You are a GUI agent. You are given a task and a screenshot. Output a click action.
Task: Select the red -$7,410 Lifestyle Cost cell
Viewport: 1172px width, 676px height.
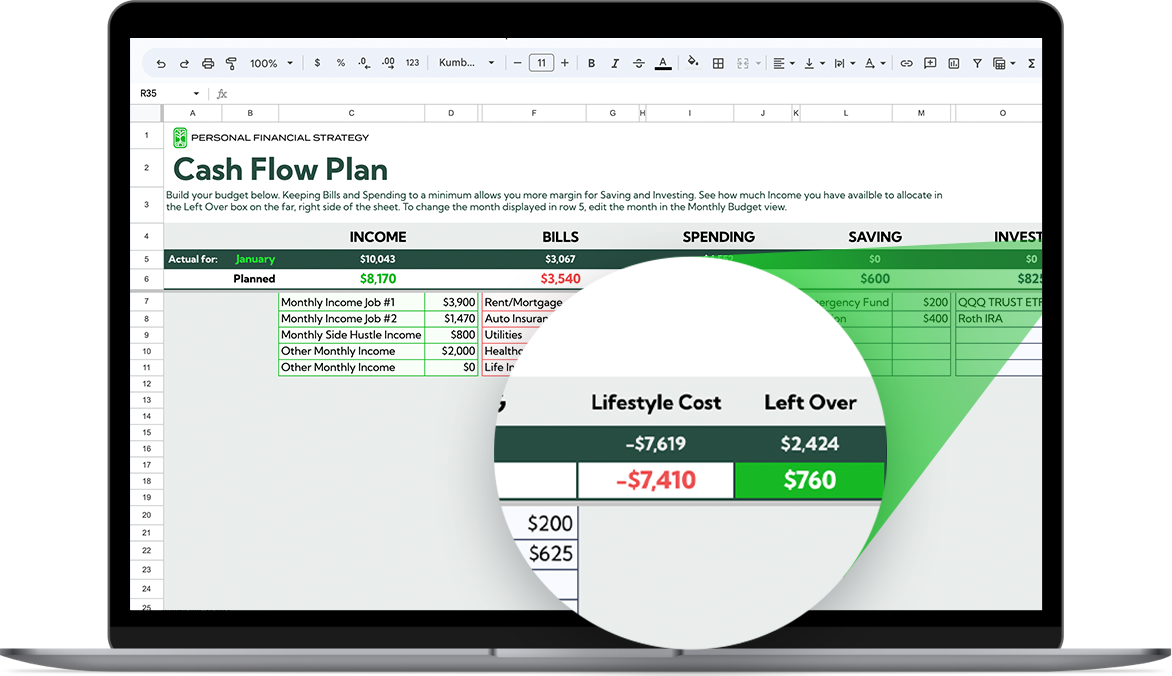pos(656,480)
